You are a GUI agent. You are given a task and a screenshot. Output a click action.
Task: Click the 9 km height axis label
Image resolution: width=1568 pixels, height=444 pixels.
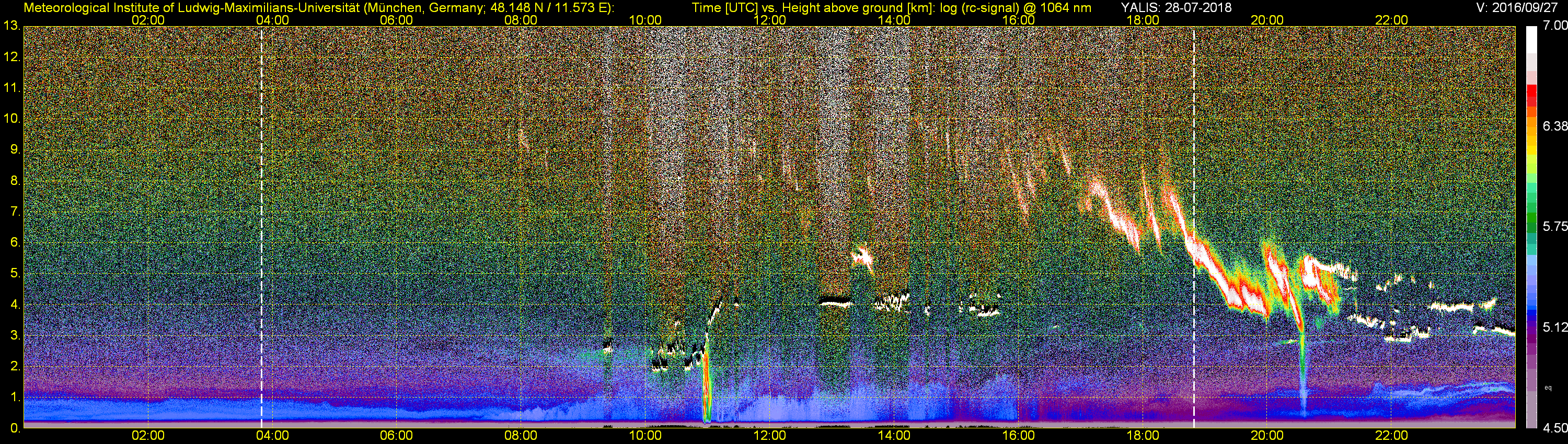15,149
